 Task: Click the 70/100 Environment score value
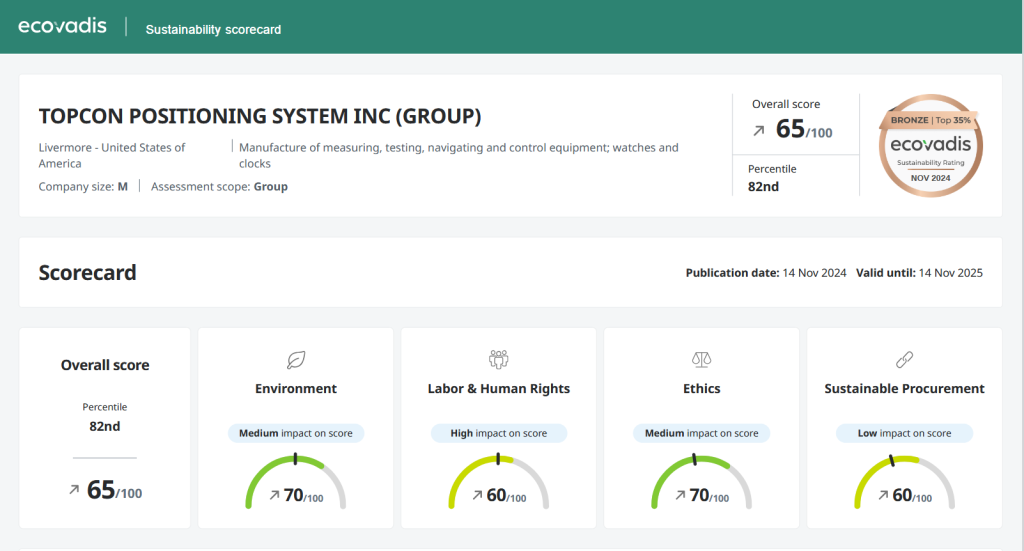[304, 496]
